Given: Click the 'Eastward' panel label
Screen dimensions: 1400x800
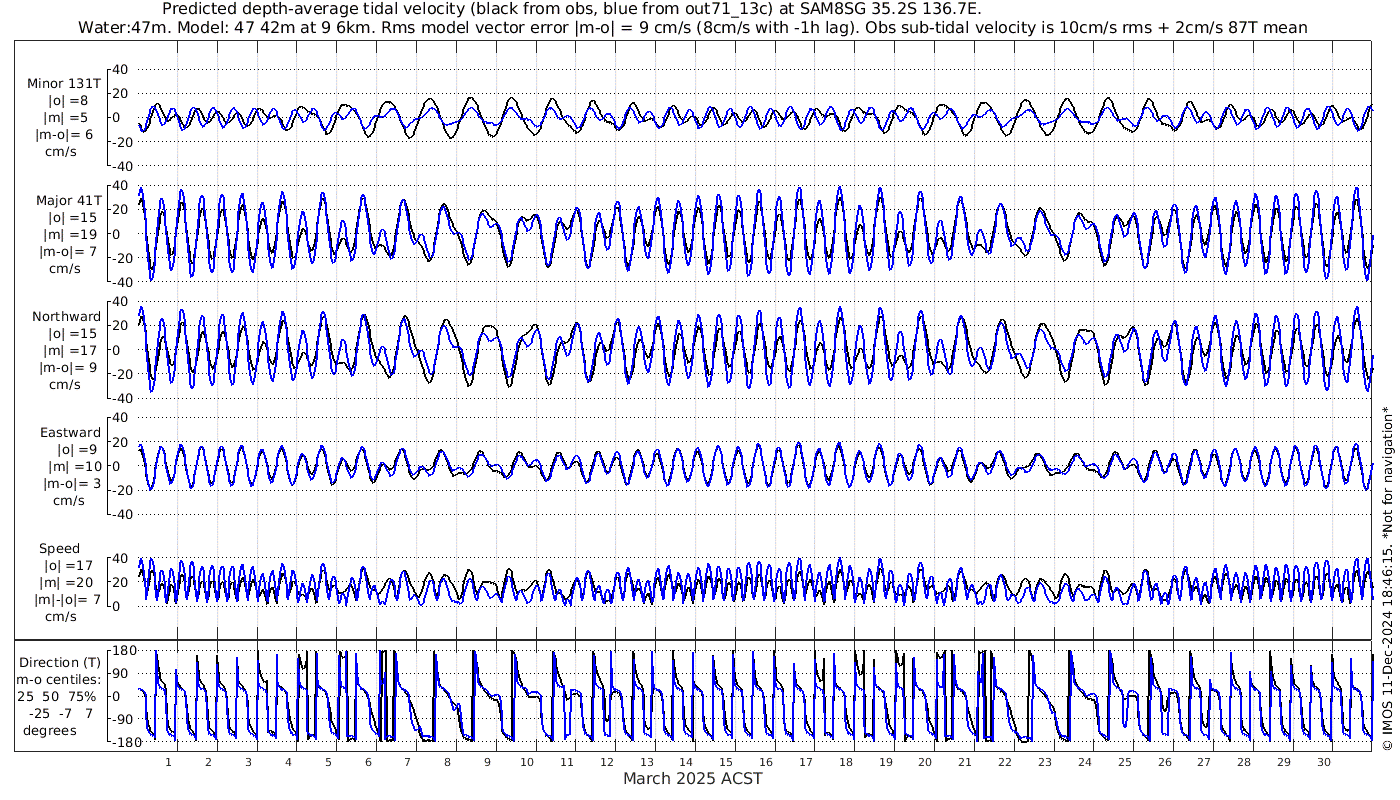Looking at the screenshot, I should [70, 433].
